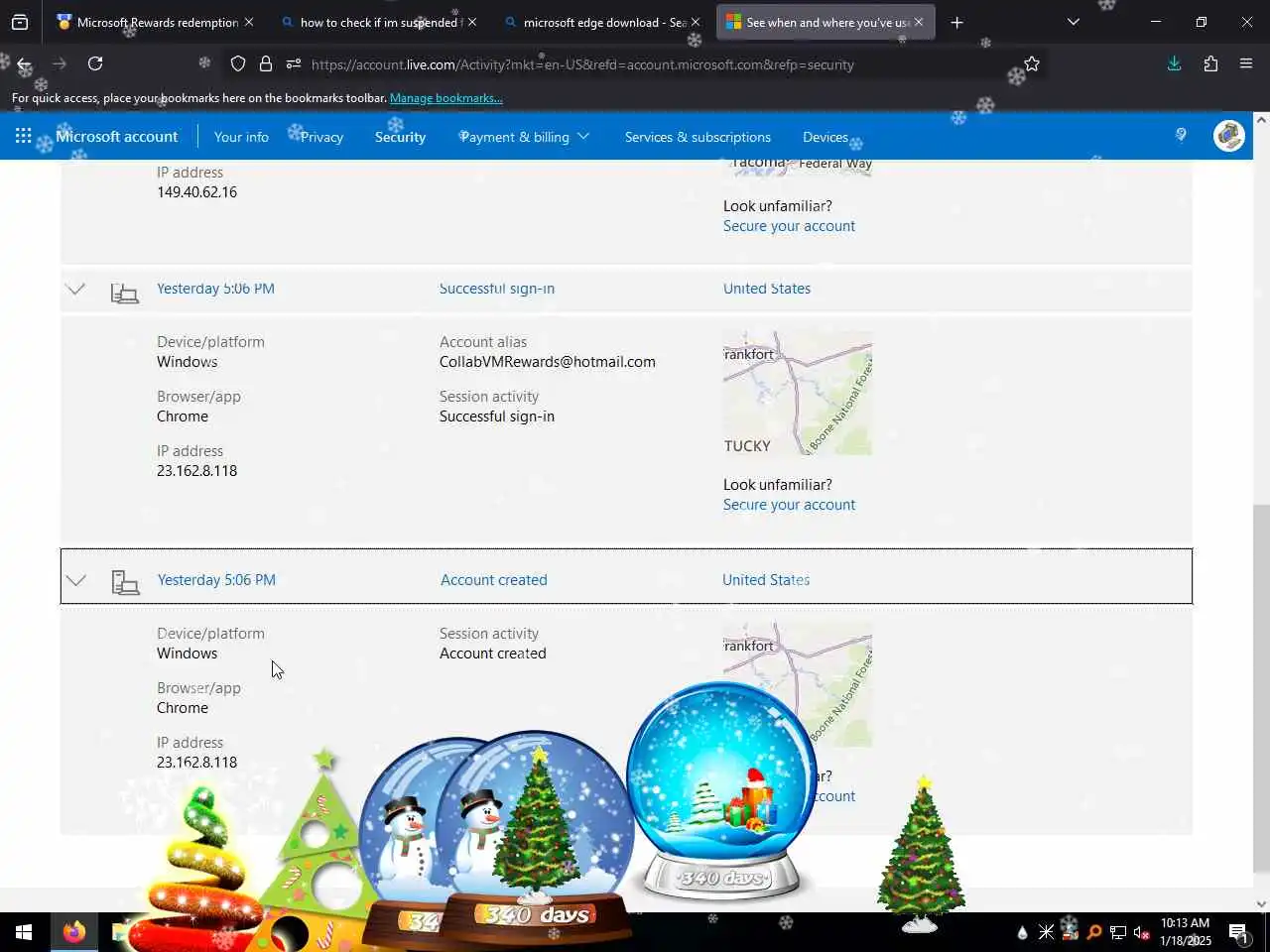
Task: Open Security section
Action: click(x=400, y=137)
